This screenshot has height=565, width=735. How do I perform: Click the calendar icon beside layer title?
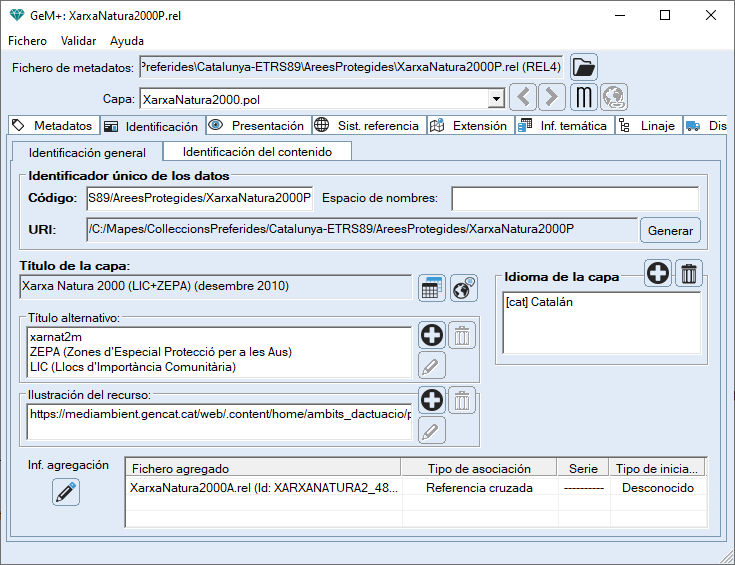431,288
